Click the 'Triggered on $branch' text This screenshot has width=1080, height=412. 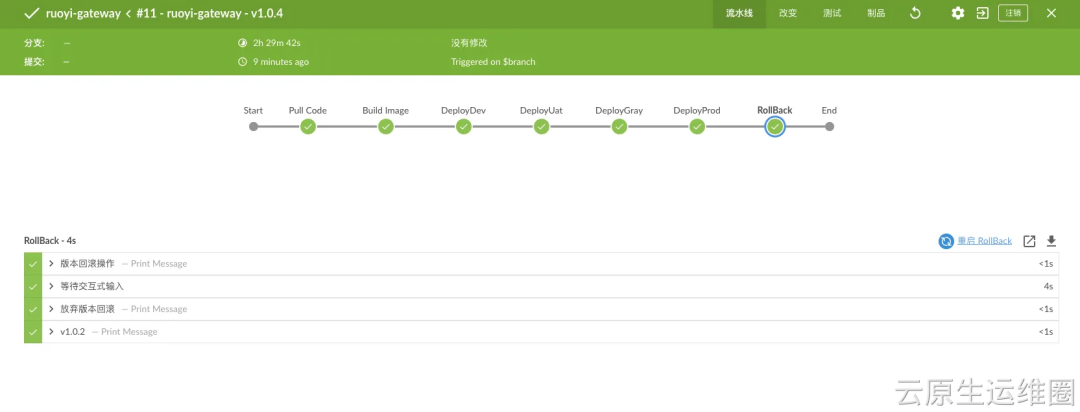pyautogui.click(x=493, y=62)
